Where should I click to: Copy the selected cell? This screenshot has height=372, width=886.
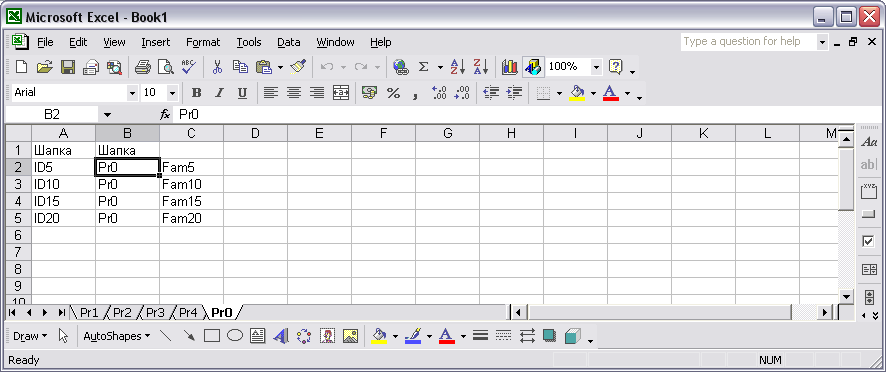pos(240,67)
